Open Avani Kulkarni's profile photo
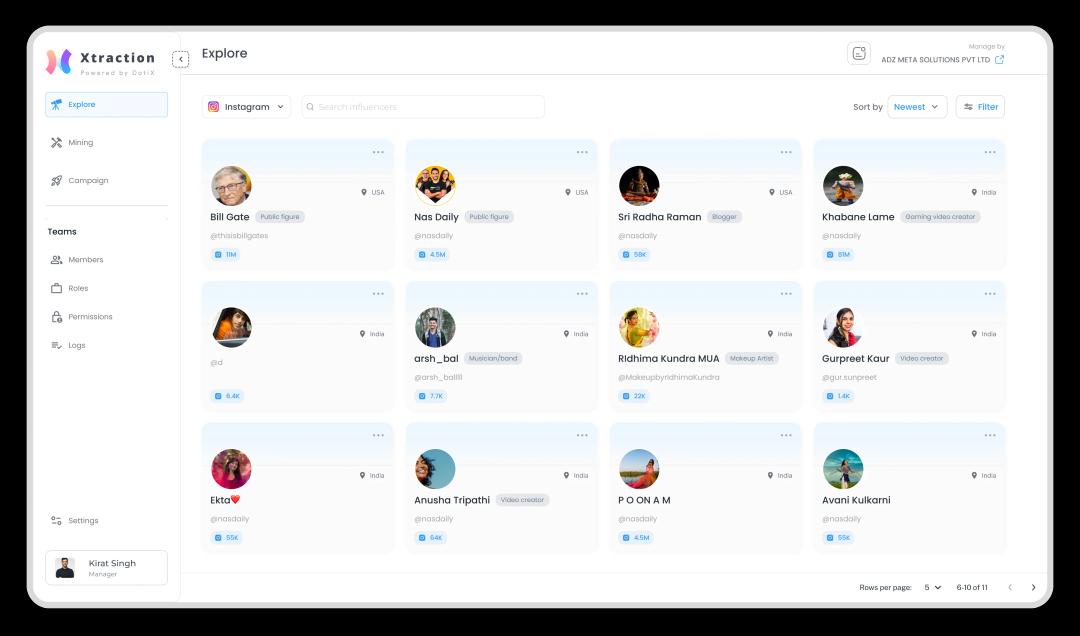The height and width of the screenshot is (636, 1080). click(843, 469)
